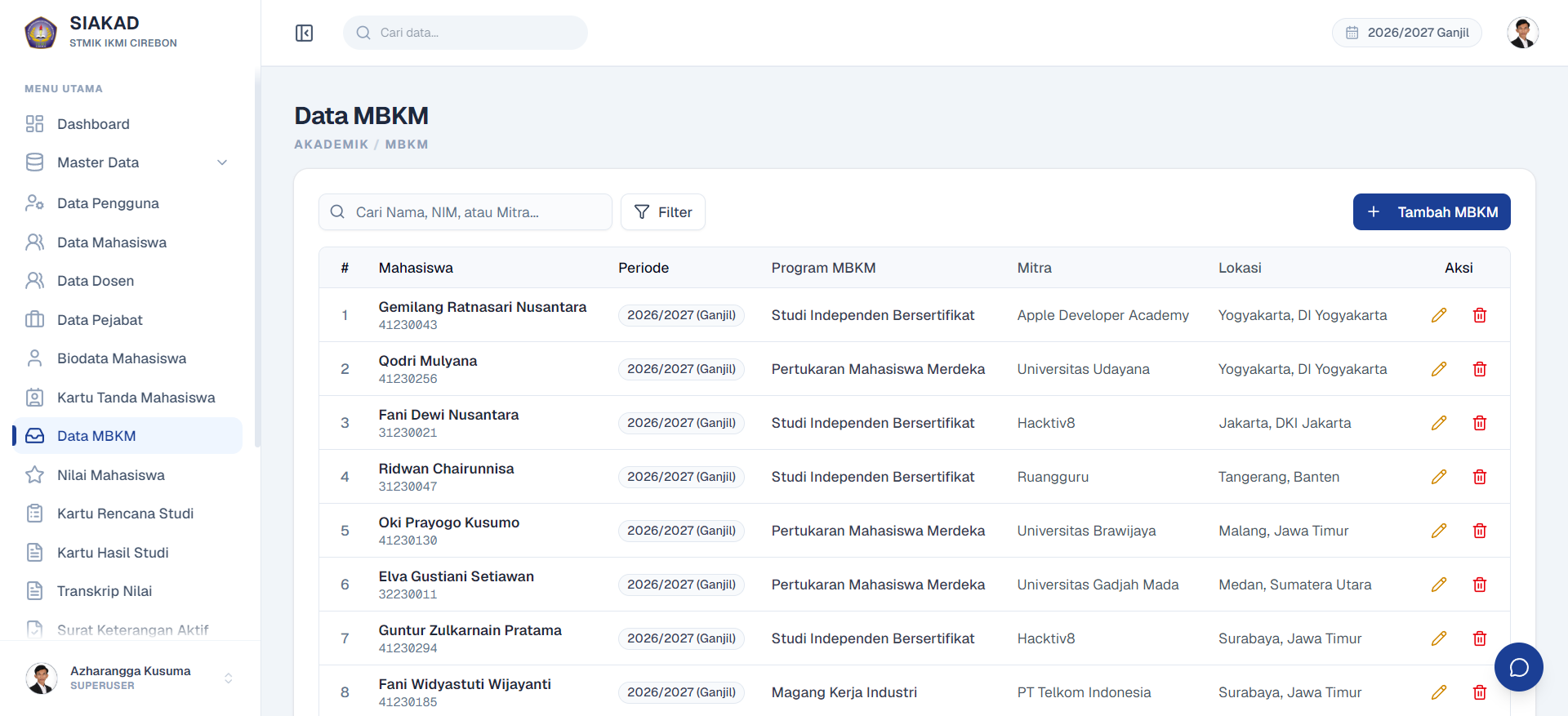Select the Universitas Udayana cell

(1083, 369)
